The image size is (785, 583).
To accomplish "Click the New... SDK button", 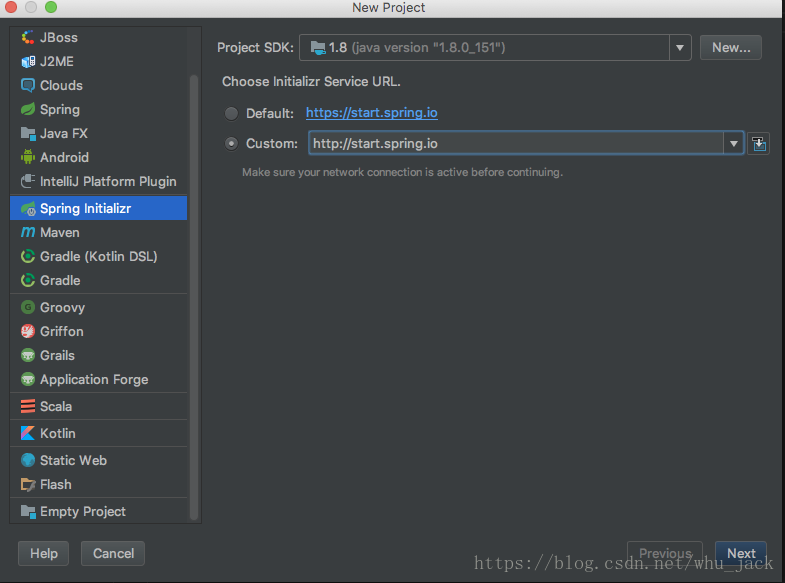I will click(x=730, y=48).
